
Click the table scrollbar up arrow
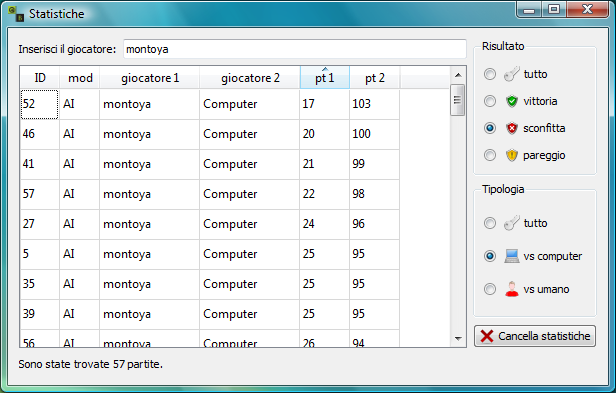[458, 75]
